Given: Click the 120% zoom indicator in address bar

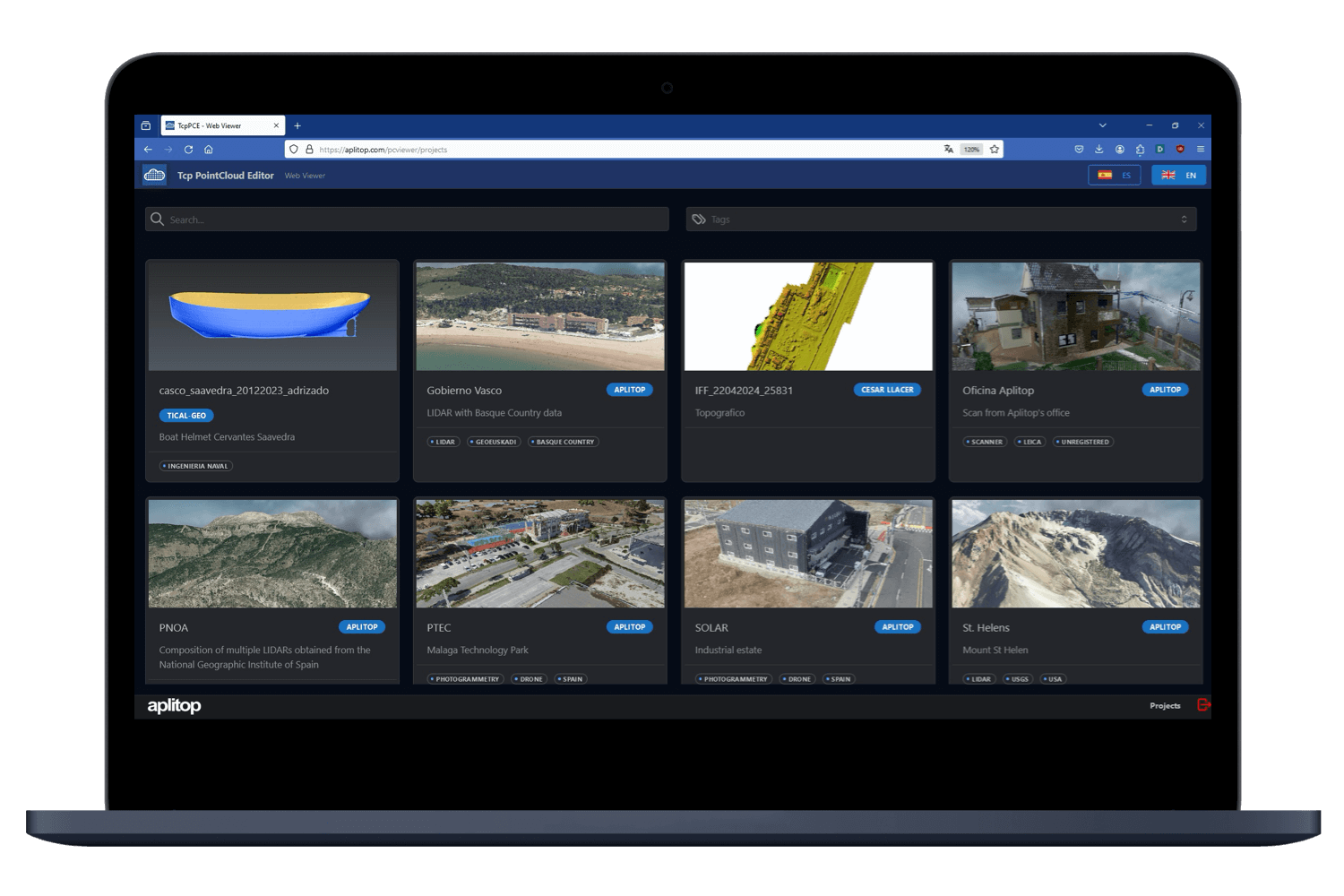Looking at the screenshot, I should pos(970,149).
